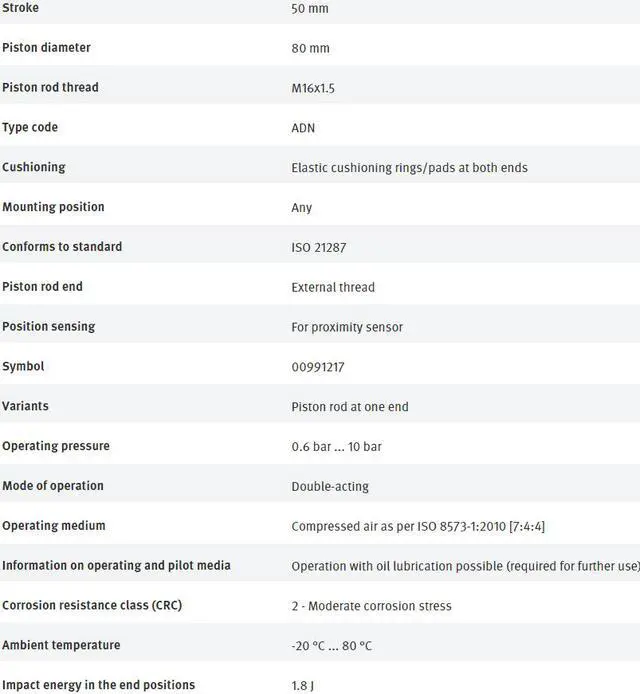
Task: Select the Corrosion resistance class (CRC) label
Action: tap(92, 605)
